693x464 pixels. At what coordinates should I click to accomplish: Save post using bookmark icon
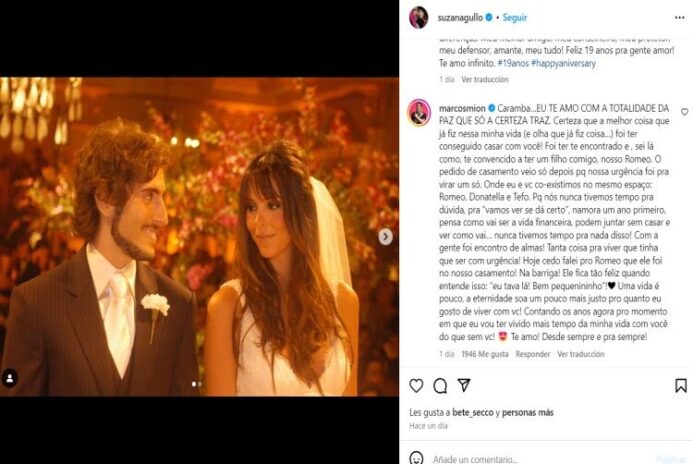click(681, 386)
